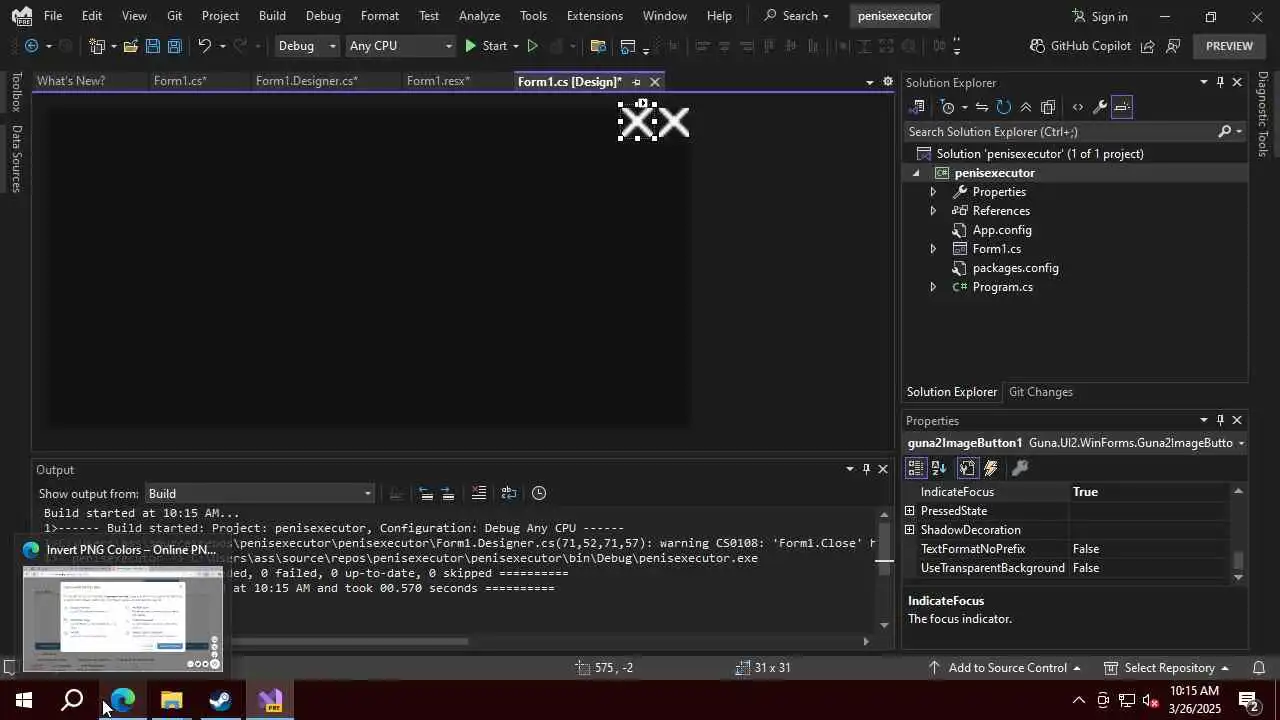1280x720 pixels.
Task: Click Select Repository in status bar
Action: [x=1167, y=668]
